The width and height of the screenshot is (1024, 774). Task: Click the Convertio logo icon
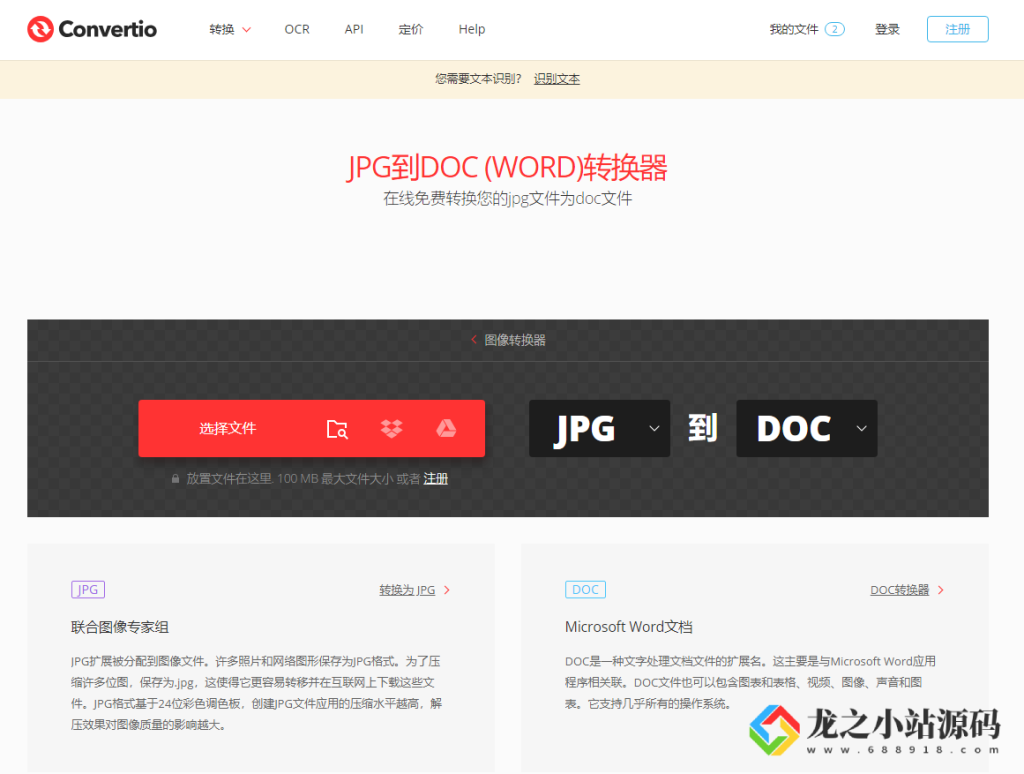click(40, 29)
